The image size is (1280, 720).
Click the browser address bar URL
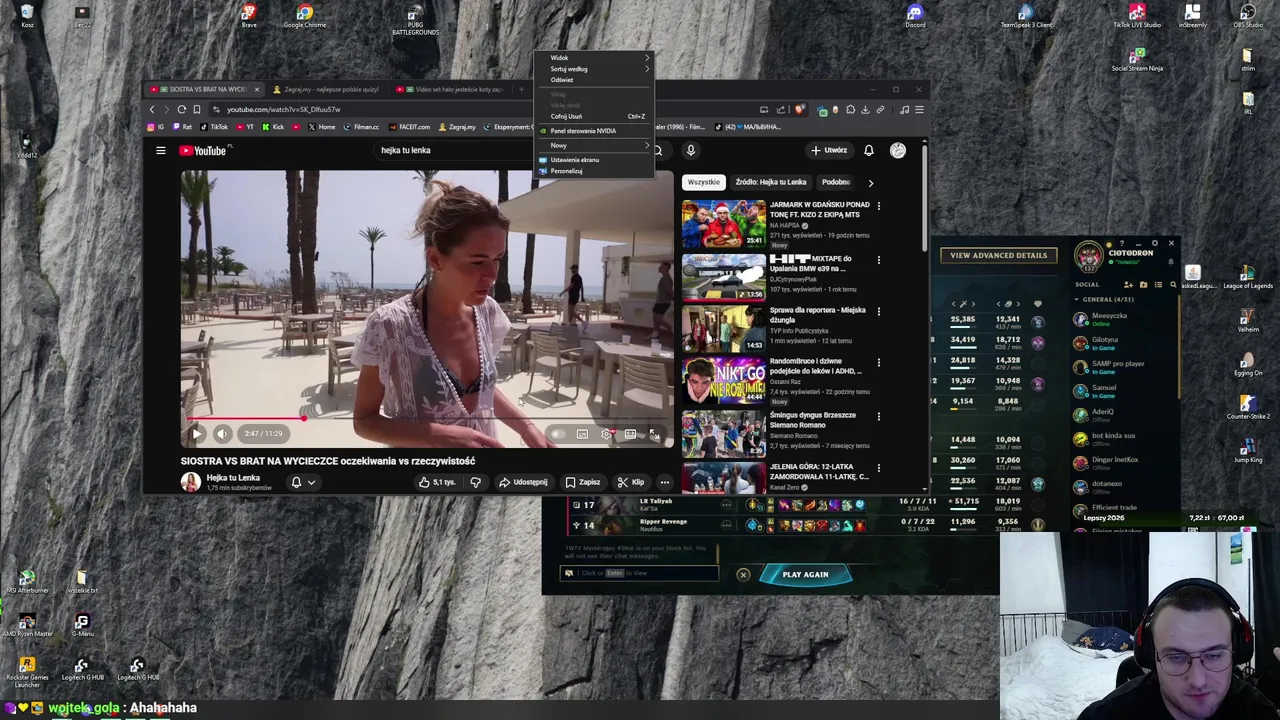[x=283, y=109]
